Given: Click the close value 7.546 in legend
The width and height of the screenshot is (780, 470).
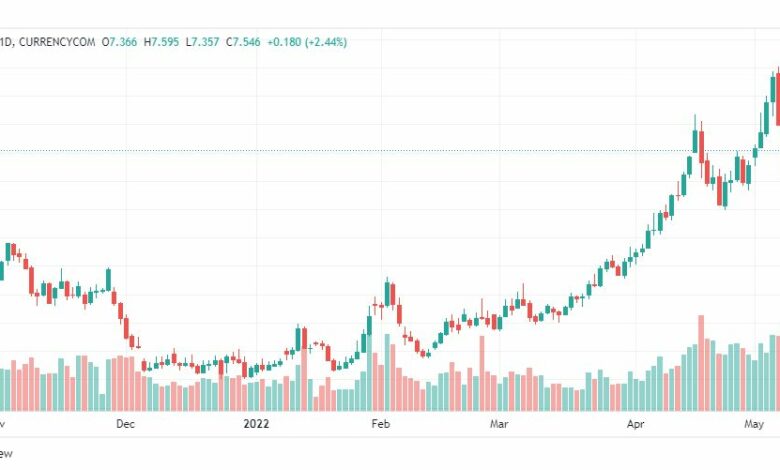Looking at the screenshot, I should click(x=247, y=42).
